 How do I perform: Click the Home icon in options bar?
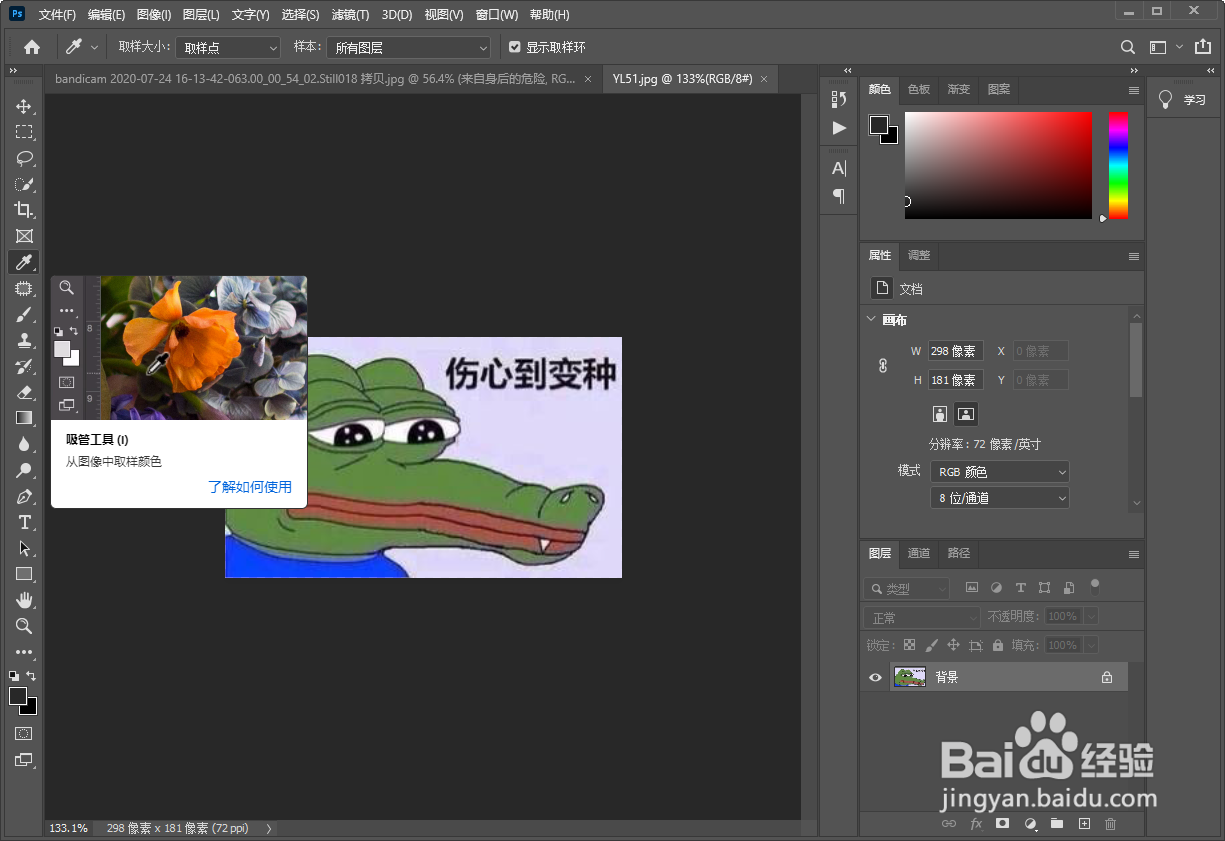point(32,47)
